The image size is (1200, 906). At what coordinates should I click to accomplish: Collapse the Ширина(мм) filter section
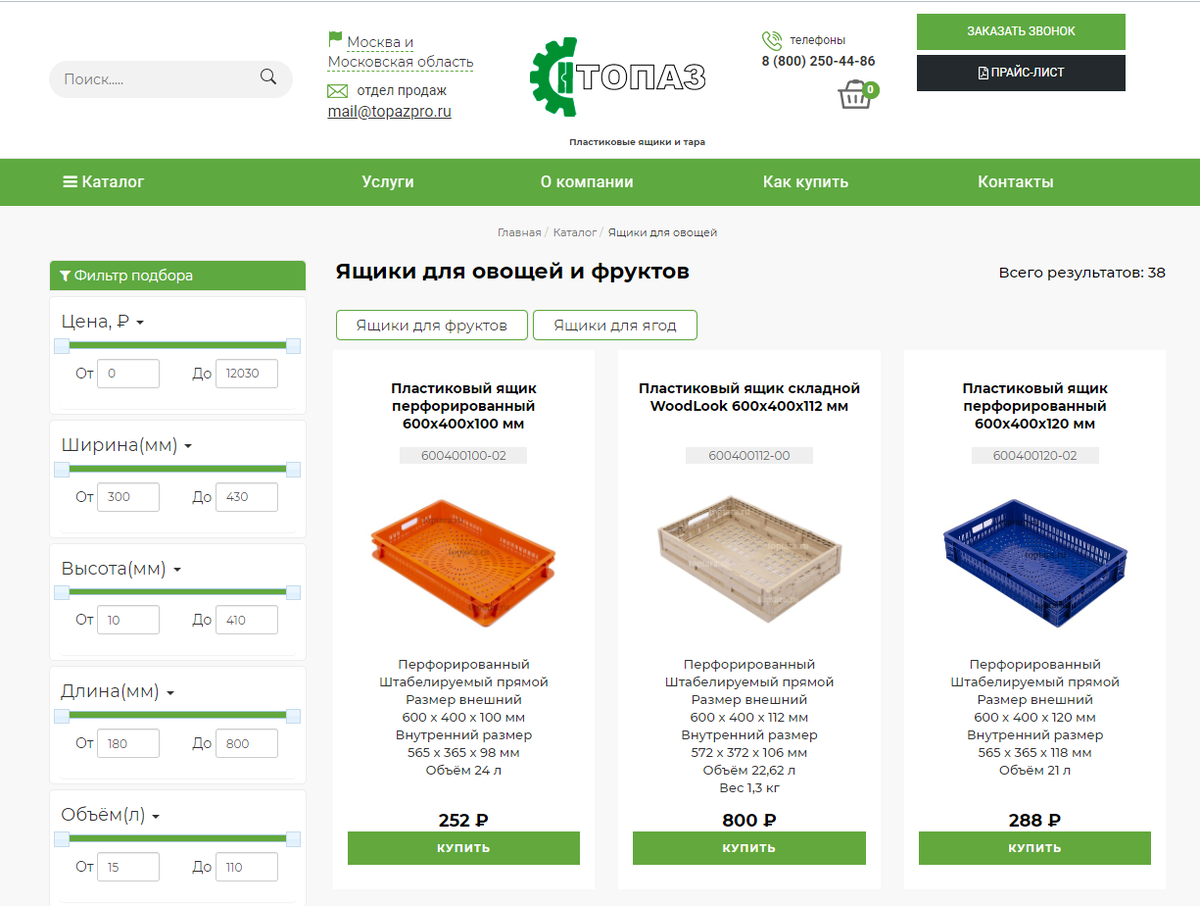pos(188,446)
